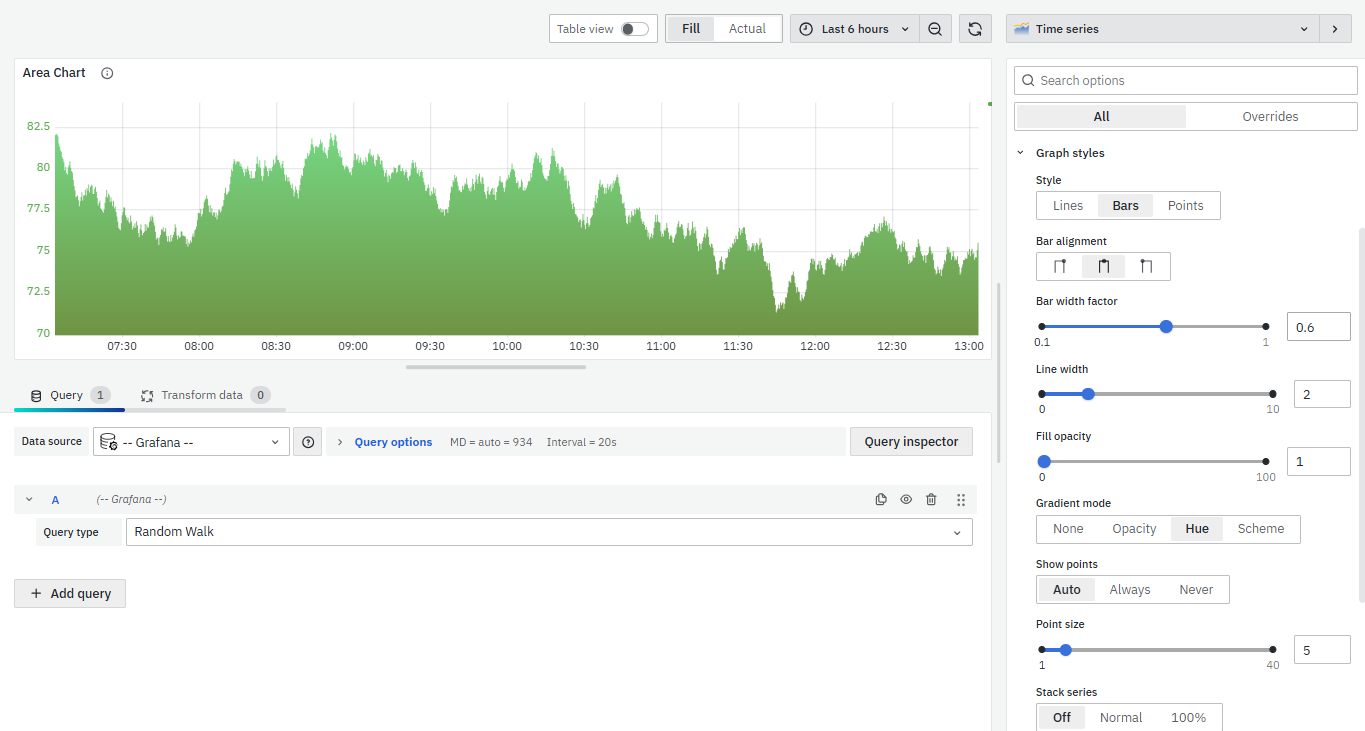
Task: Switch to the Transform data tab
Action: coord(202,395)
